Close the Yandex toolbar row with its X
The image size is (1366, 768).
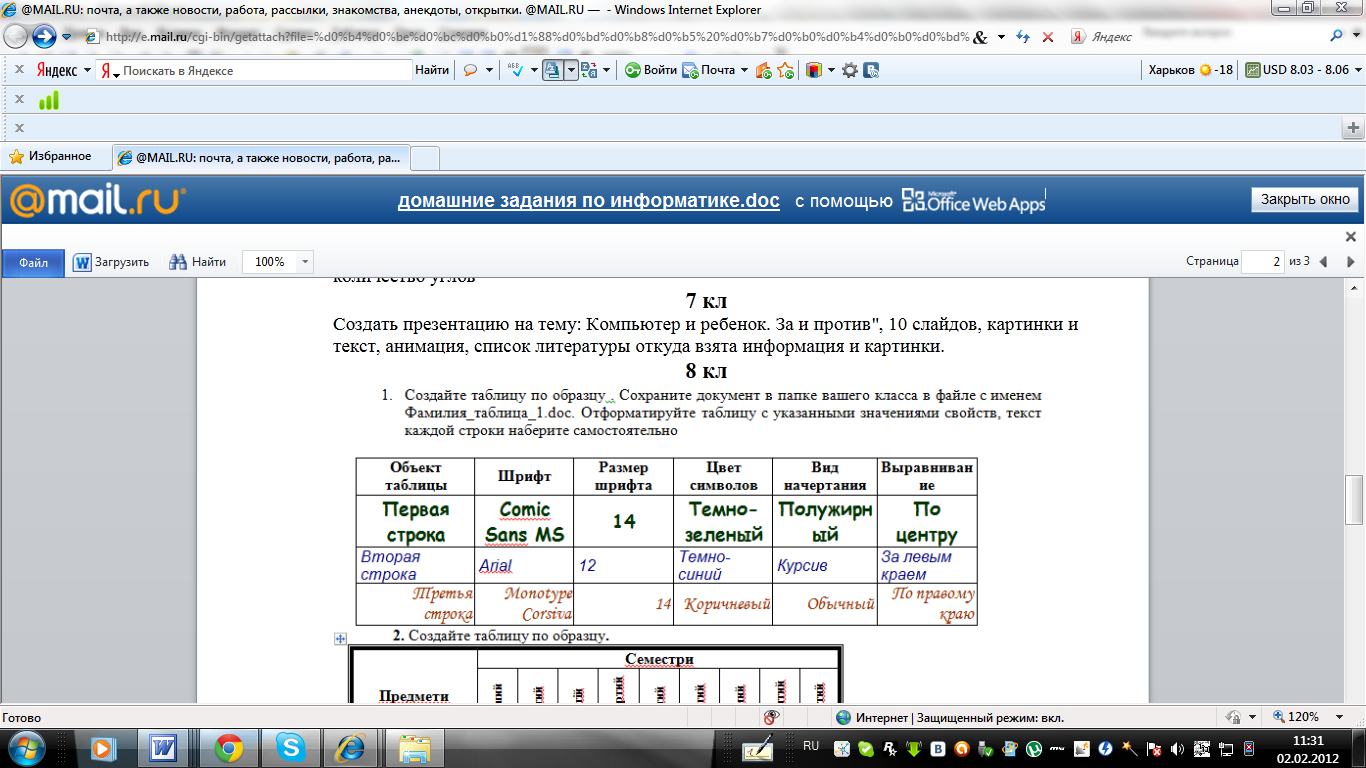pos(17,70)
